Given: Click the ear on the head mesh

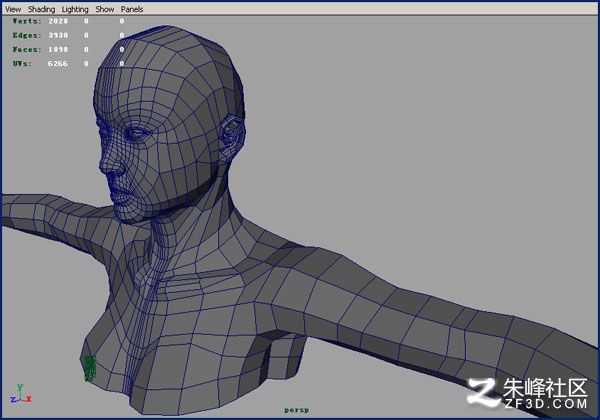Looking at the screenshot, I should tap(232, 138).
